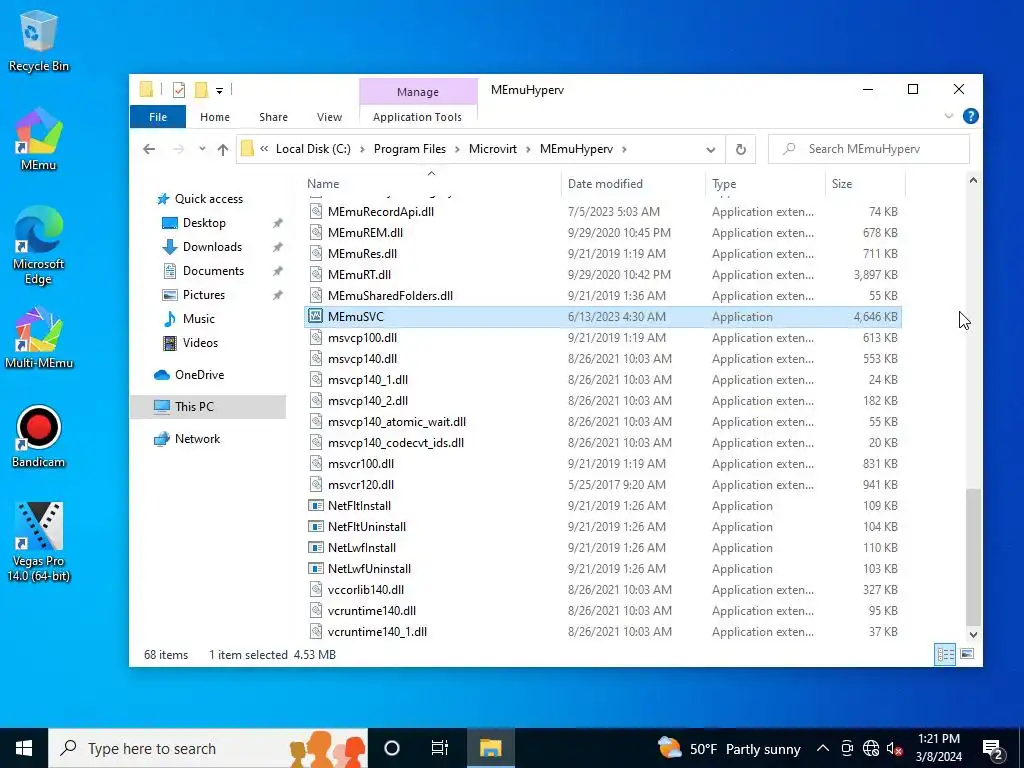Open Desktop in the navigation pane
Viewport: 1024px width, 768px height.
204,223
